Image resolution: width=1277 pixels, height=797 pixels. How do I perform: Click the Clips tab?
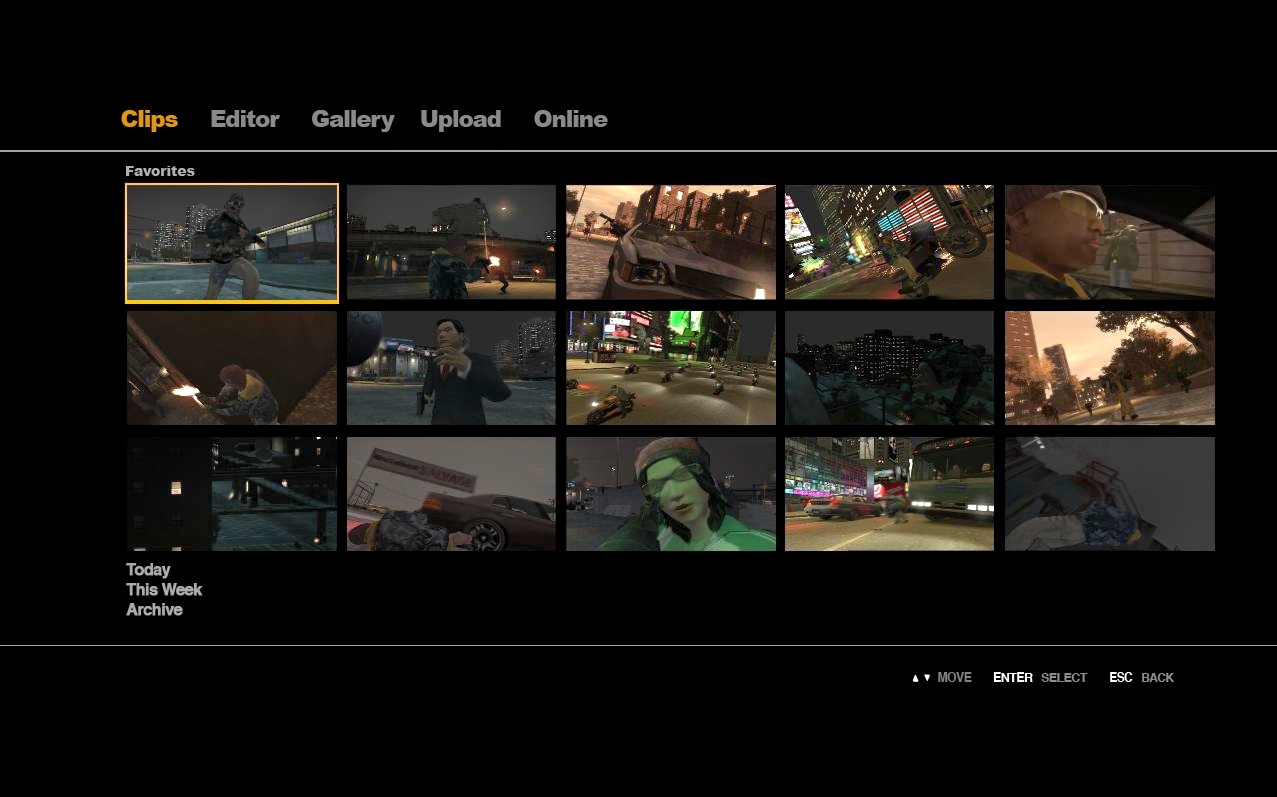149,119
